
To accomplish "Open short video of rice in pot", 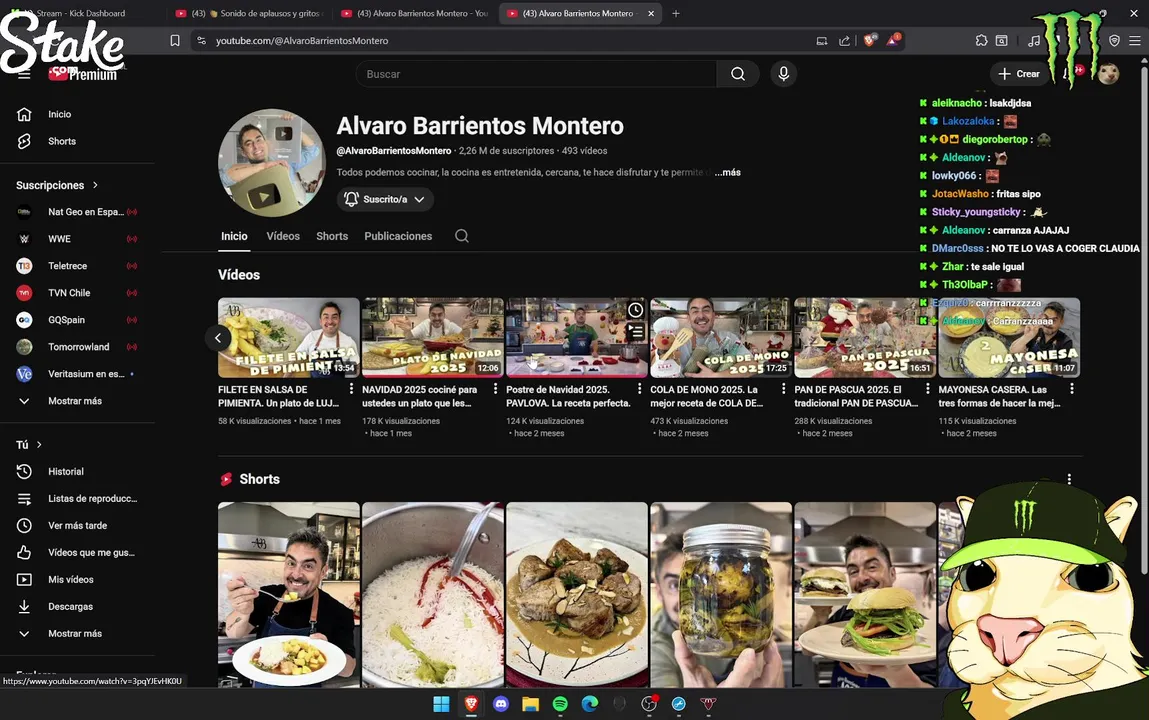I will pyautogui.click(x=432, y=595).
